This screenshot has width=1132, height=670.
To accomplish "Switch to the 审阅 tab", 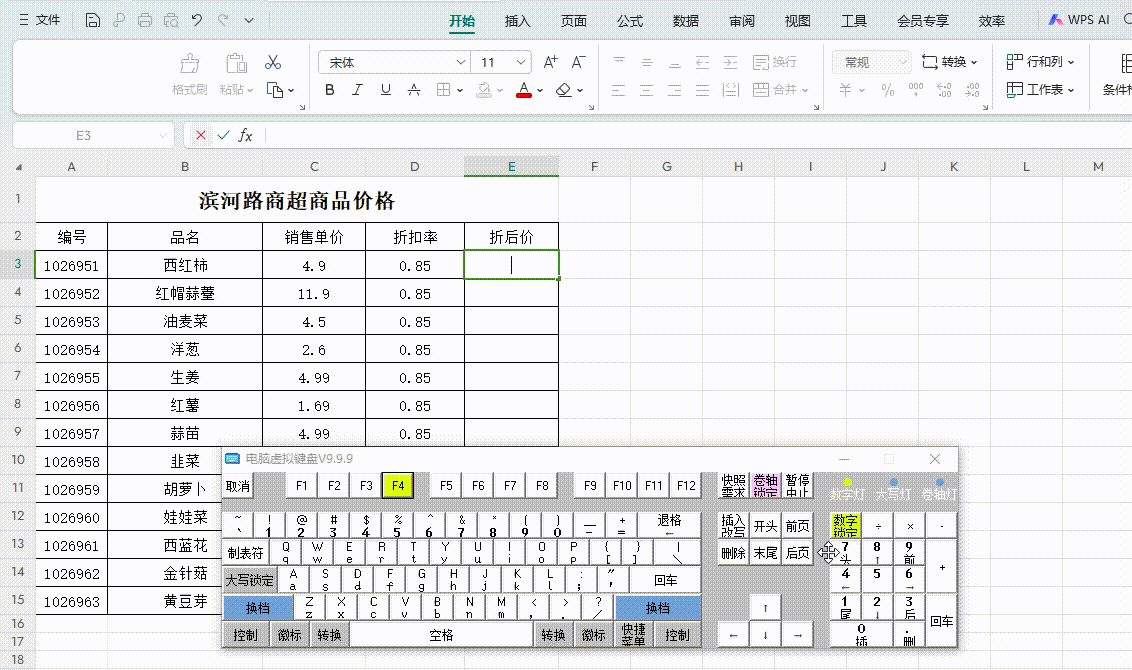I will (741, 21).
